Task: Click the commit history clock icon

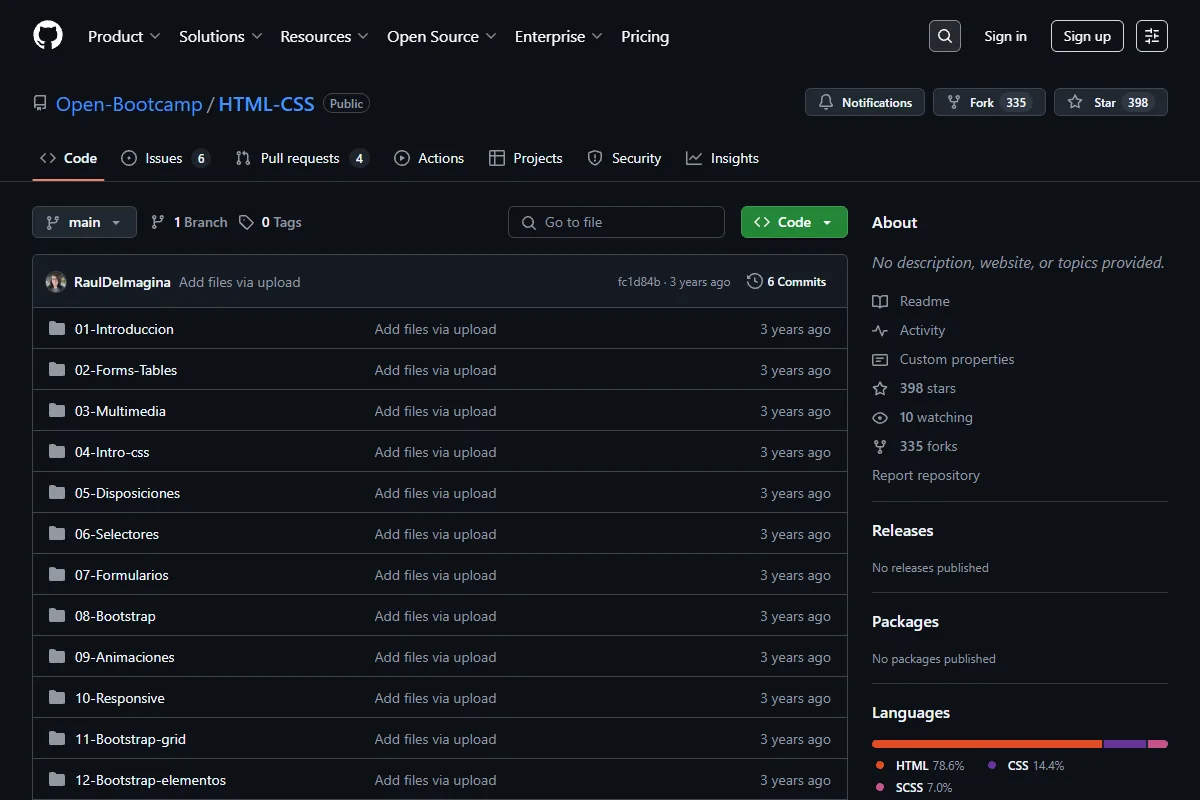Action: click(x=755, y=282)
